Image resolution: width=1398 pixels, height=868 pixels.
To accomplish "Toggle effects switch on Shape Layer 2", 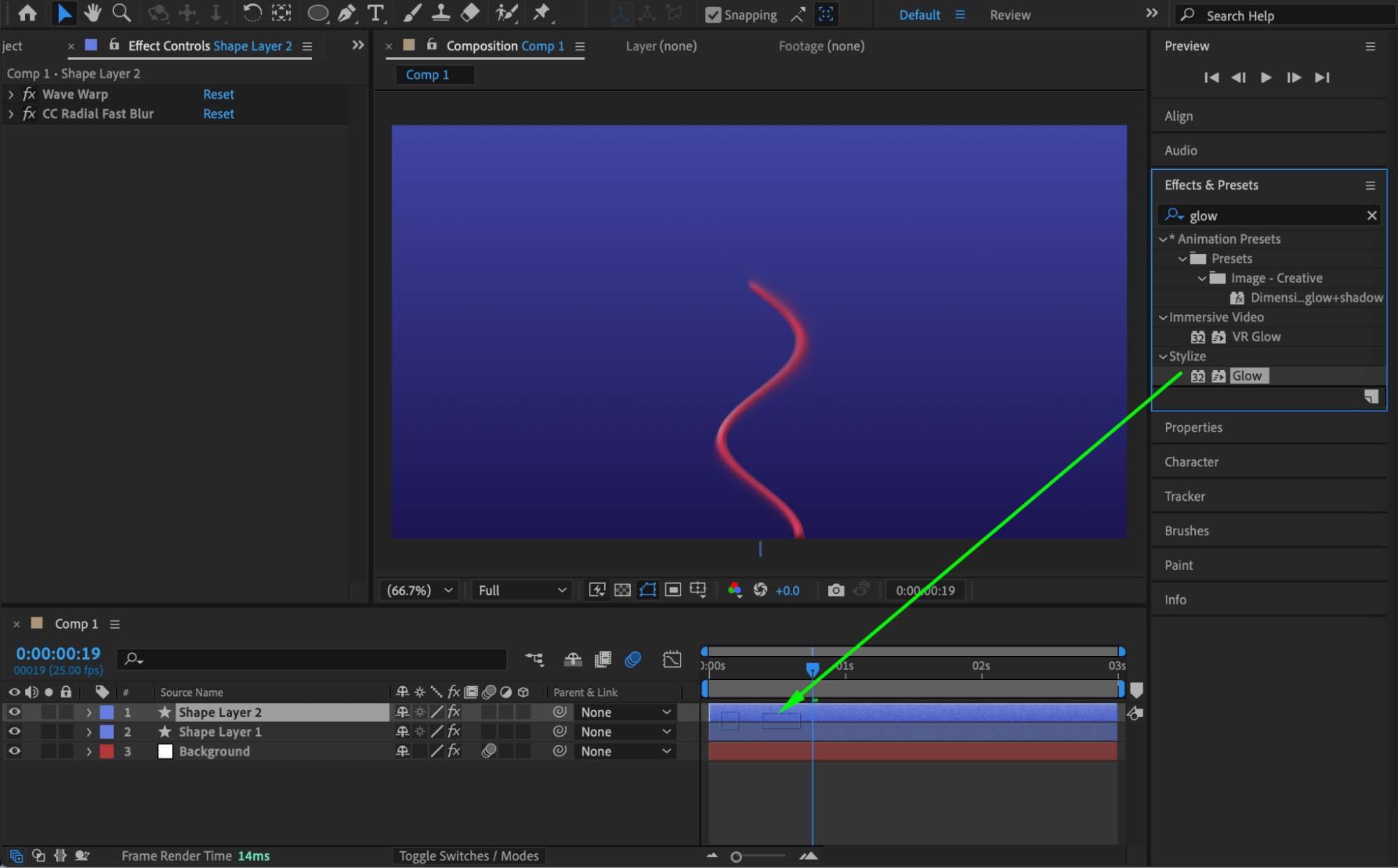I will [x=454, y=712].
